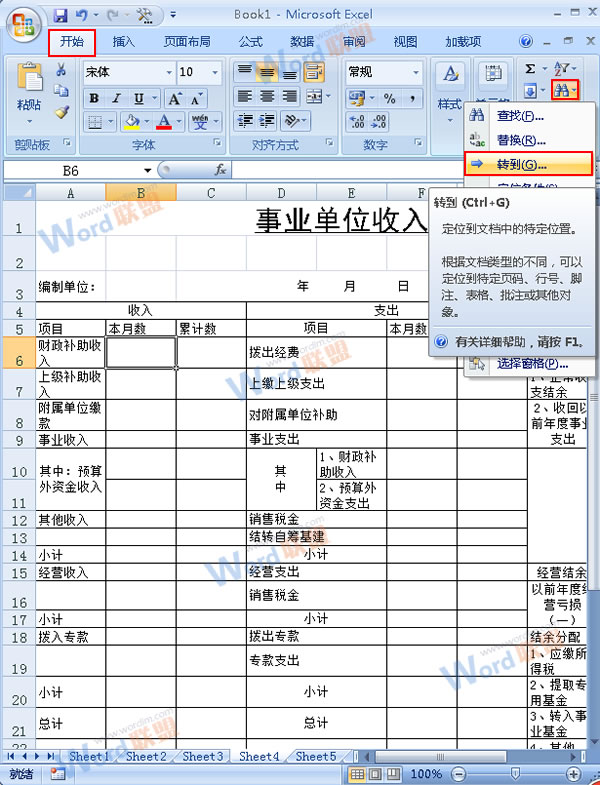Viewport: 600px width, 785px height.
Task: Click the Name Box showing B6
Action: coord(70,171)
